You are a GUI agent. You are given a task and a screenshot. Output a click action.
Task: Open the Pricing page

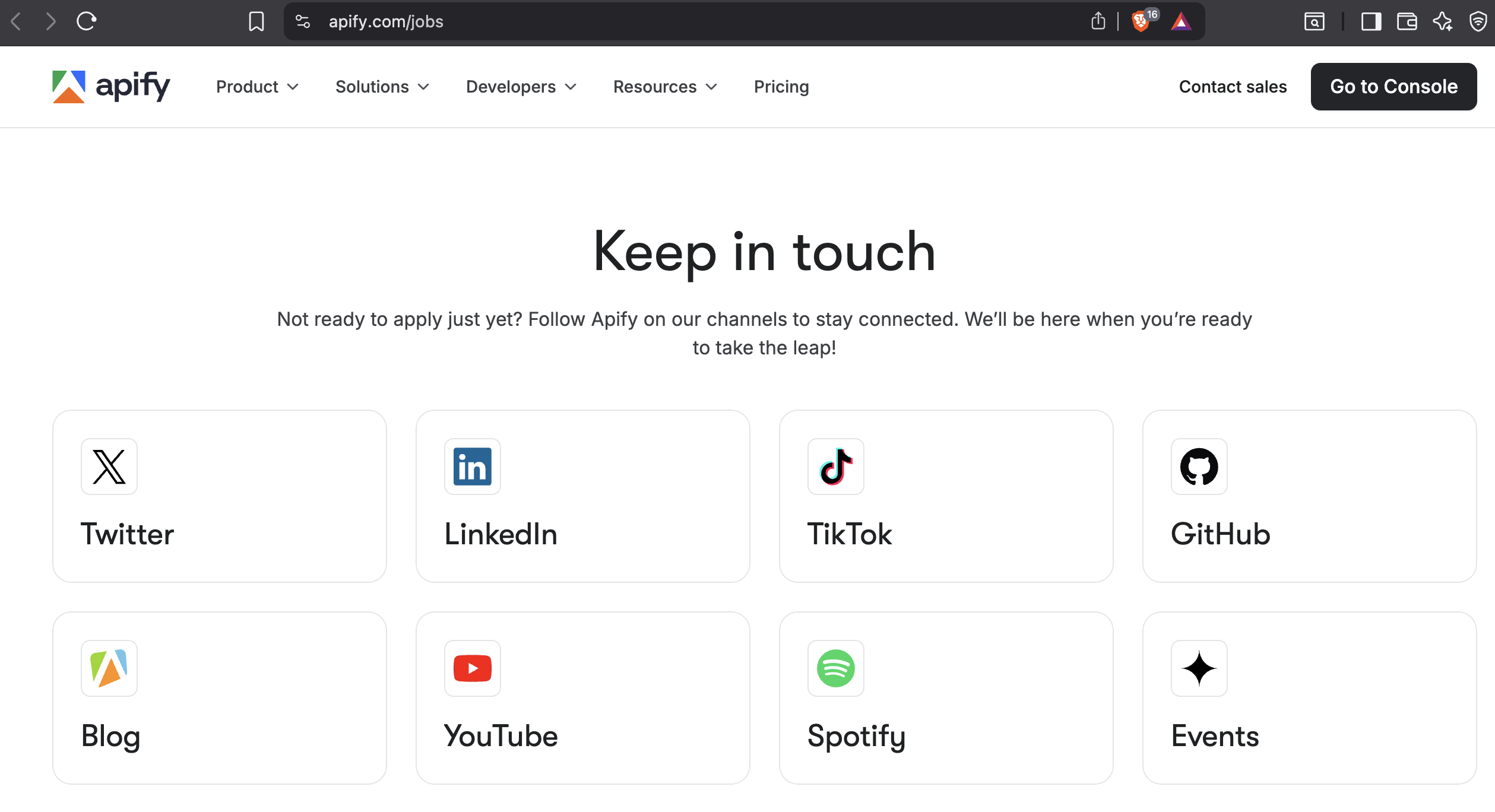pos(781,87)
